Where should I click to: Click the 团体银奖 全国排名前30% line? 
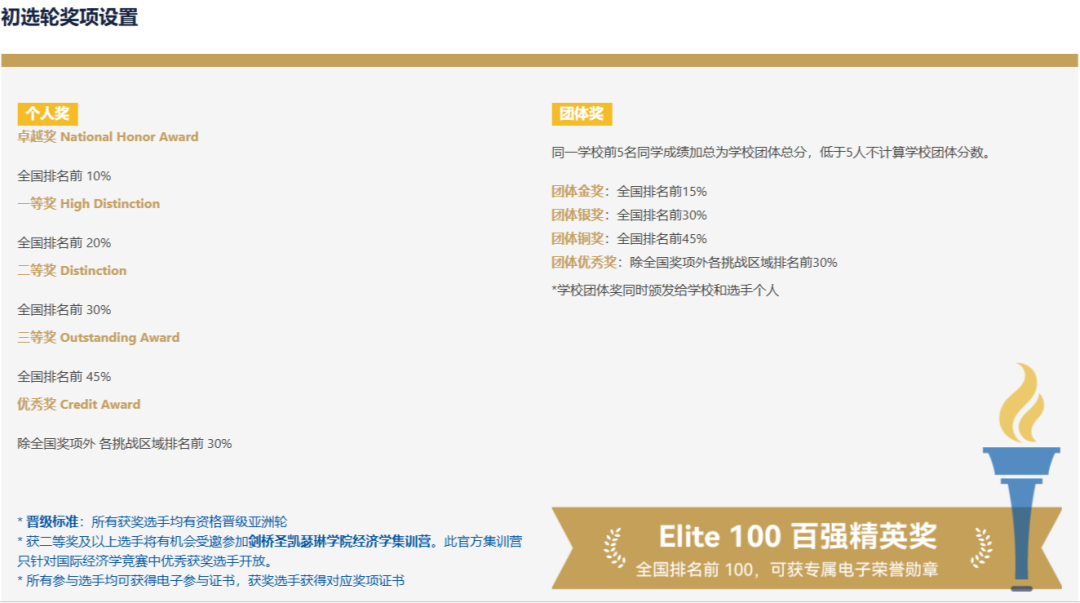click(x=629, y=215)
